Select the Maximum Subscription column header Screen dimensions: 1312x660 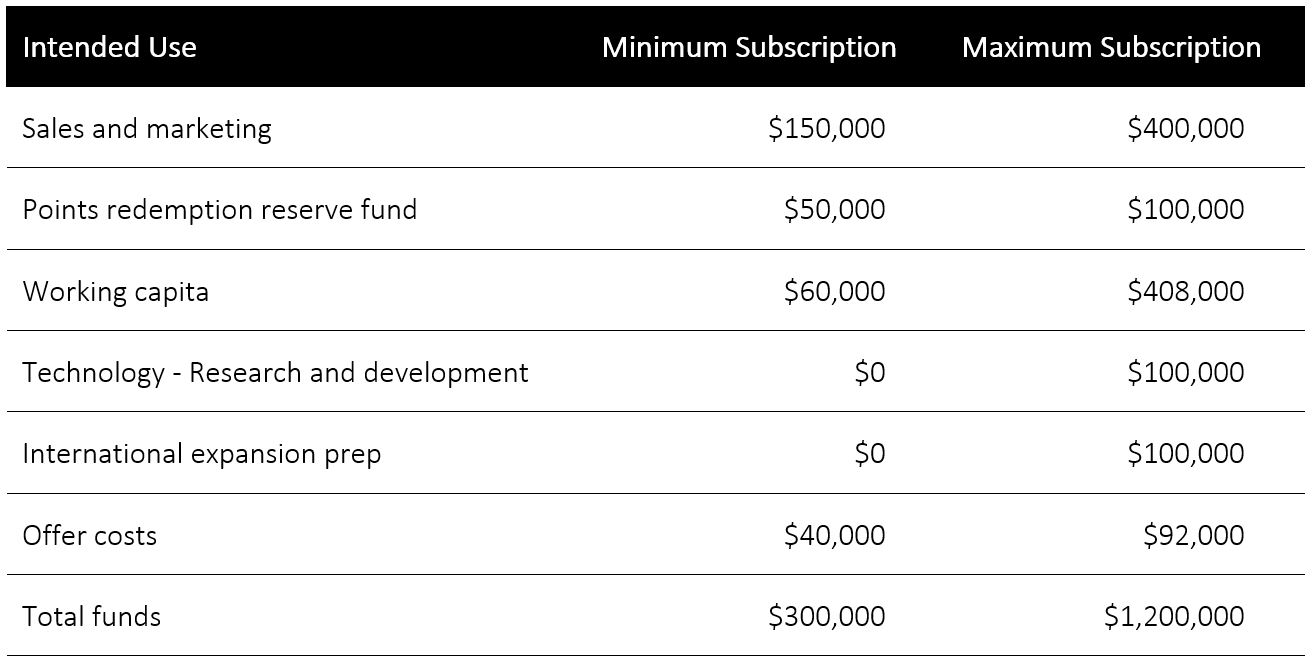coord(1111,47)
